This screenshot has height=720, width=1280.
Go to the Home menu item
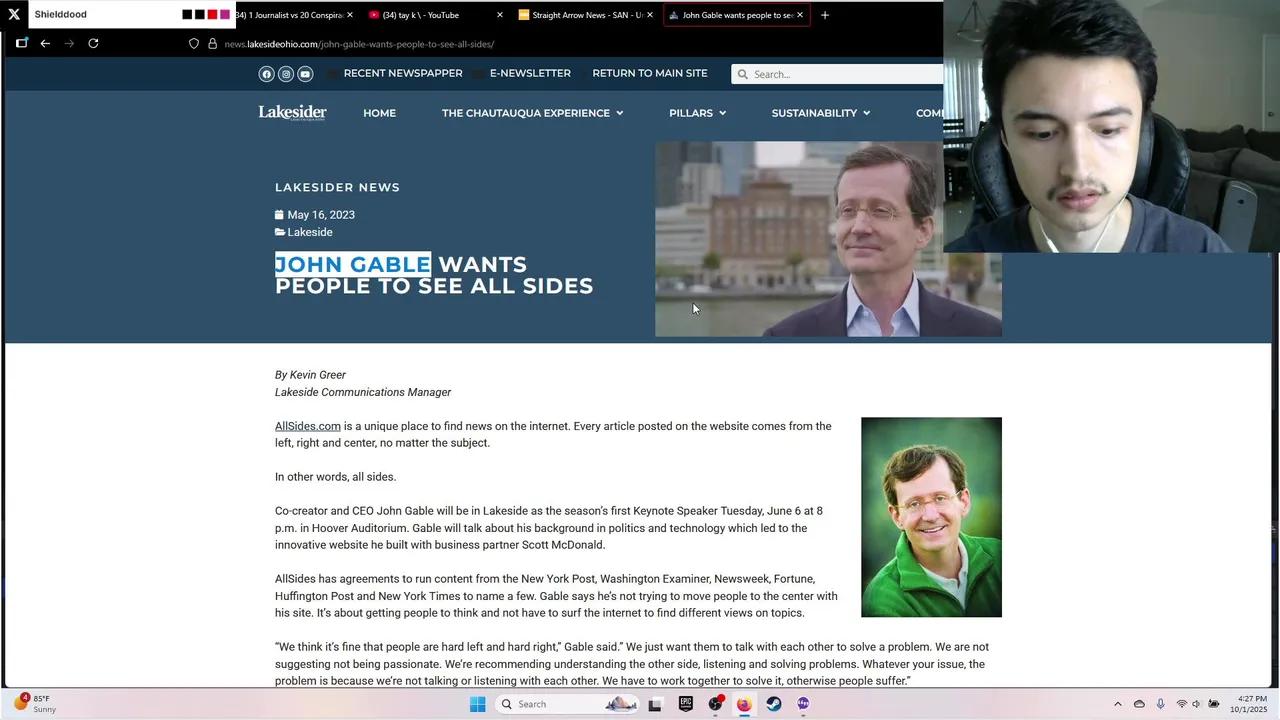click(379, 113)
